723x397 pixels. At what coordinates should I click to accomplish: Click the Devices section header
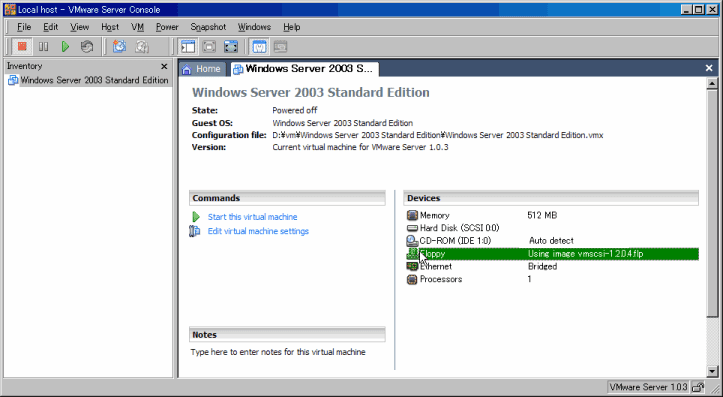(551, 198)
